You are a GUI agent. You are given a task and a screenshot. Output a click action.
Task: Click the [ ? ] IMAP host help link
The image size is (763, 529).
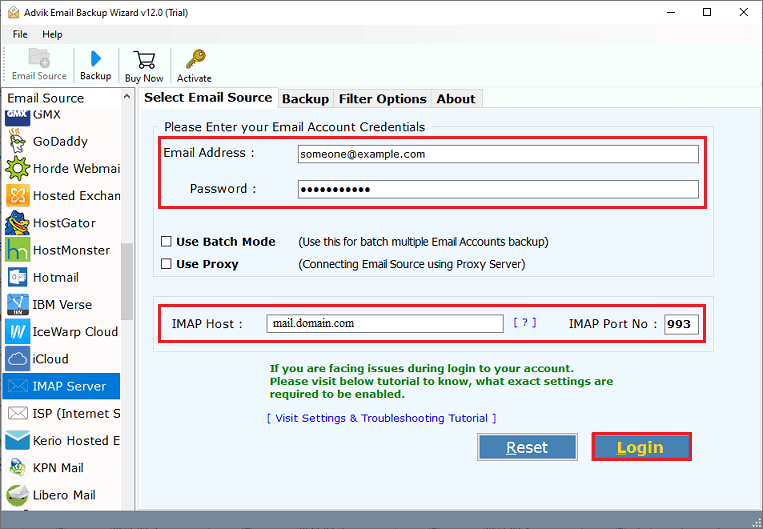[525, 322]
